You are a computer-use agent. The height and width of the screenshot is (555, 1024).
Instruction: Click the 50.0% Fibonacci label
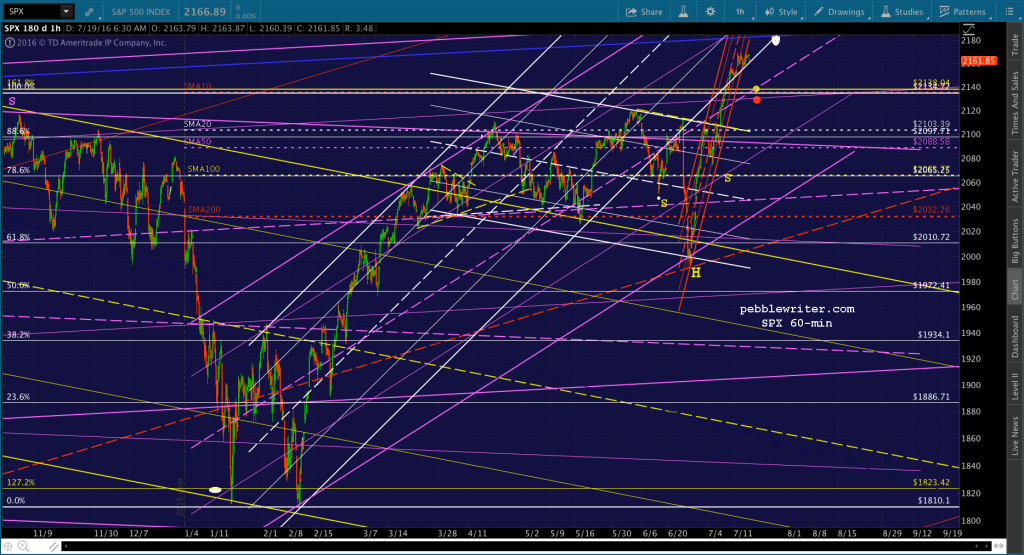[18, 285]
